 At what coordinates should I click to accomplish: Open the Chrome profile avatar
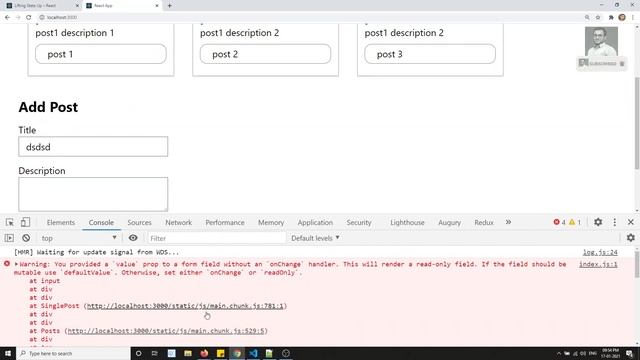tap(622, 17)
